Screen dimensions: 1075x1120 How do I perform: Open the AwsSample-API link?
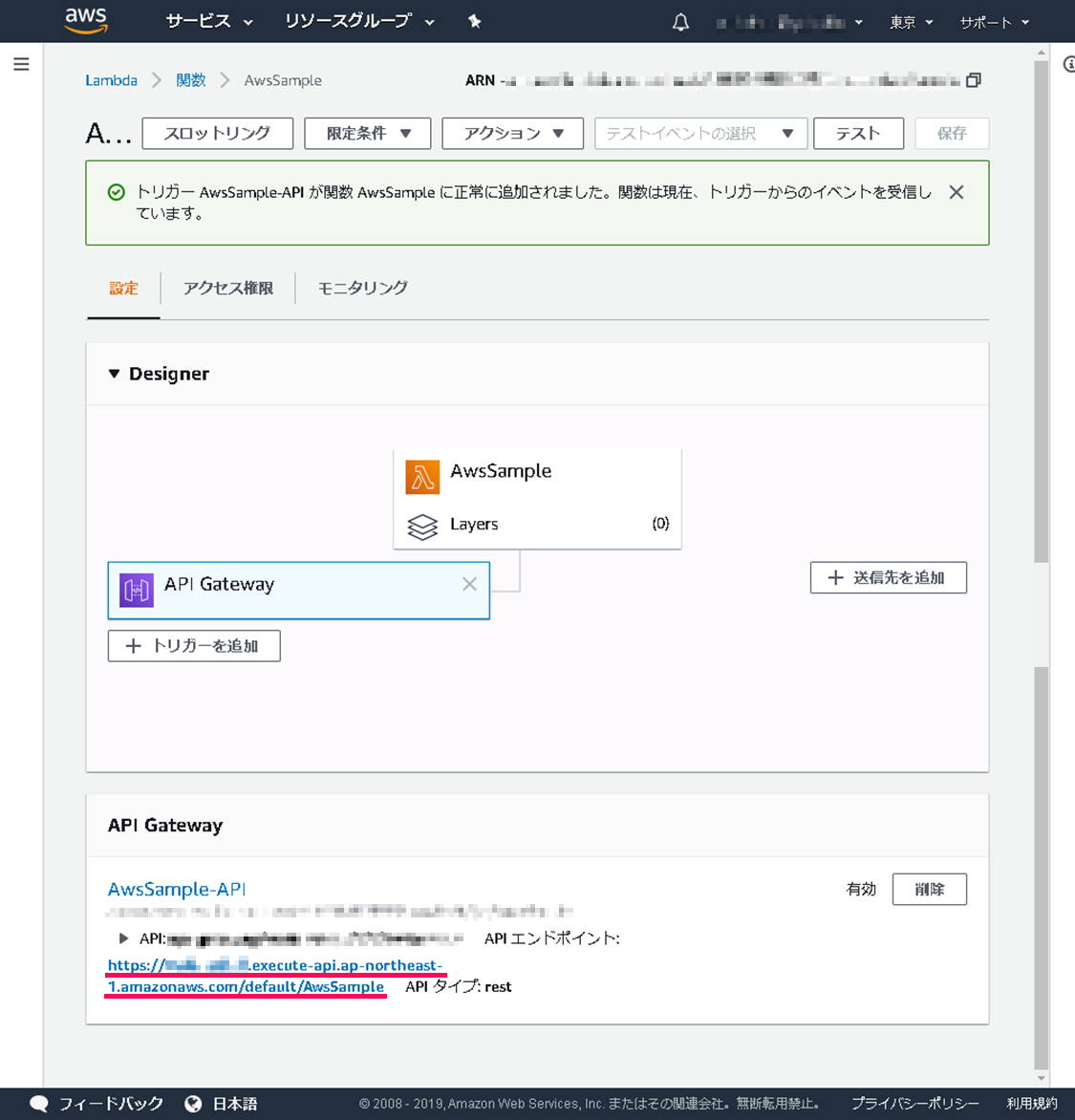pos(177,890)
